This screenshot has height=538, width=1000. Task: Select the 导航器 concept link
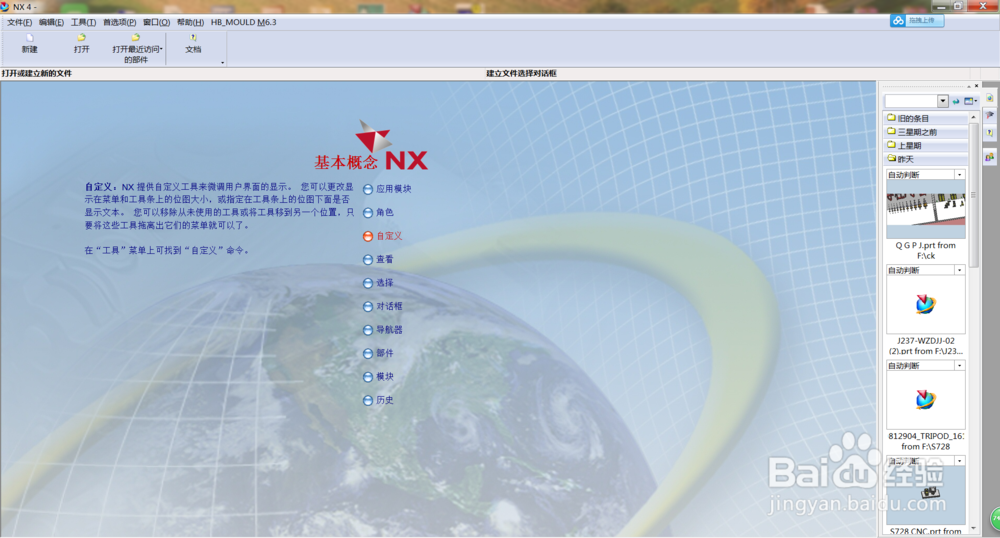(383, 330)
